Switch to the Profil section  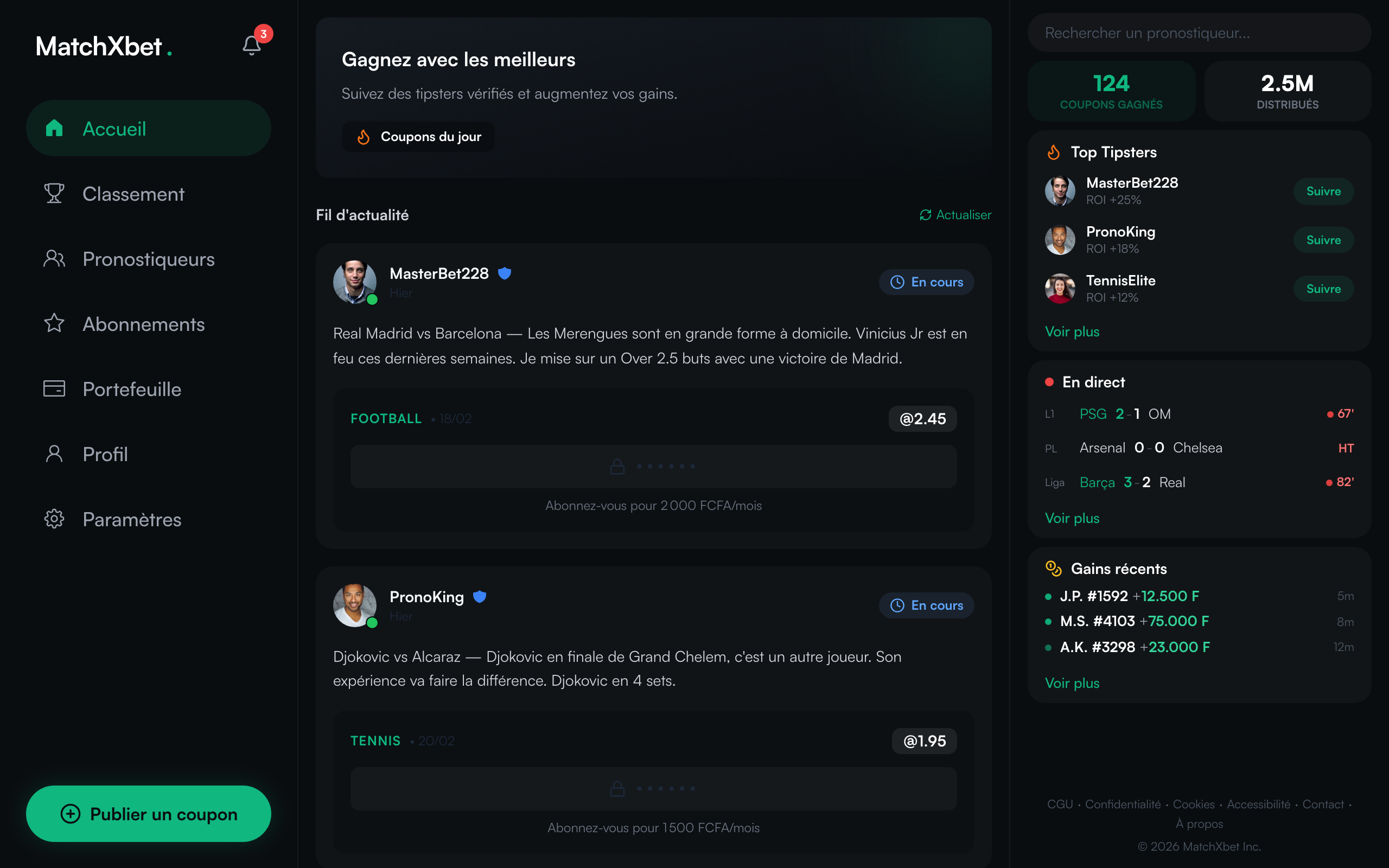[54, 454]
